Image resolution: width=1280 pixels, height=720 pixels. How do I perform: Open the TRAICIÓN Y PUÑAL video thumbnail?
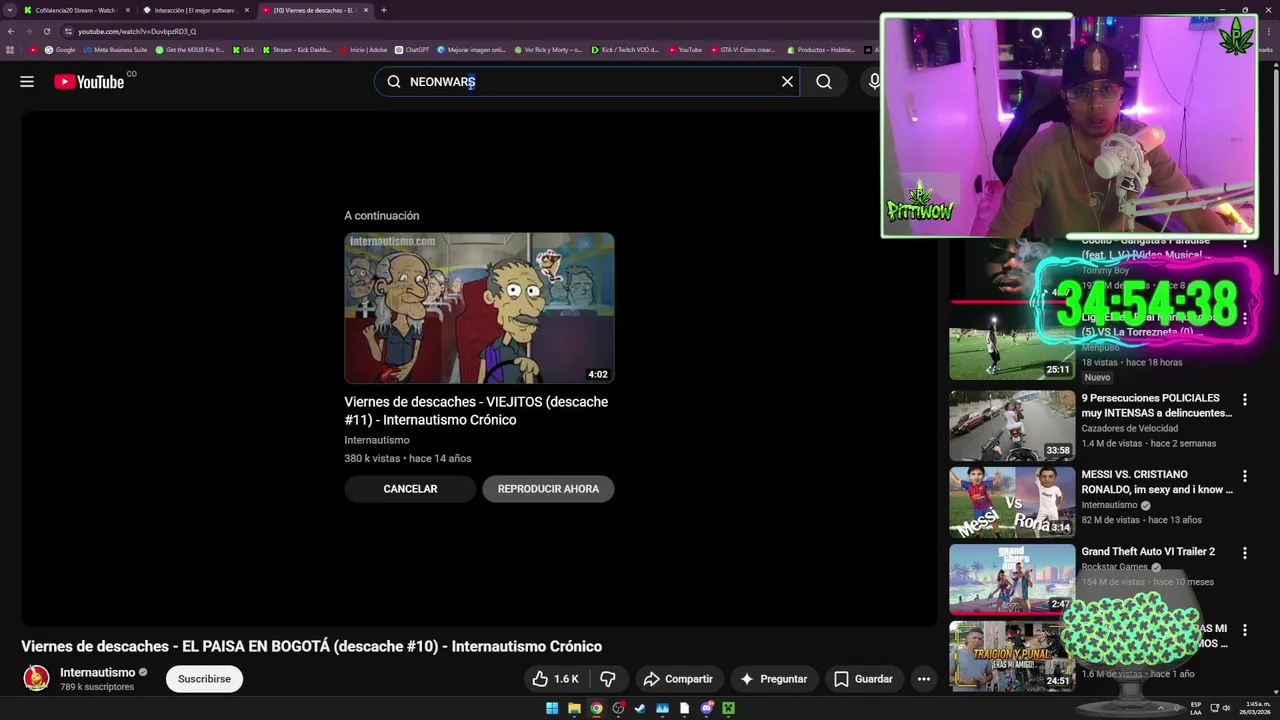1012,656
